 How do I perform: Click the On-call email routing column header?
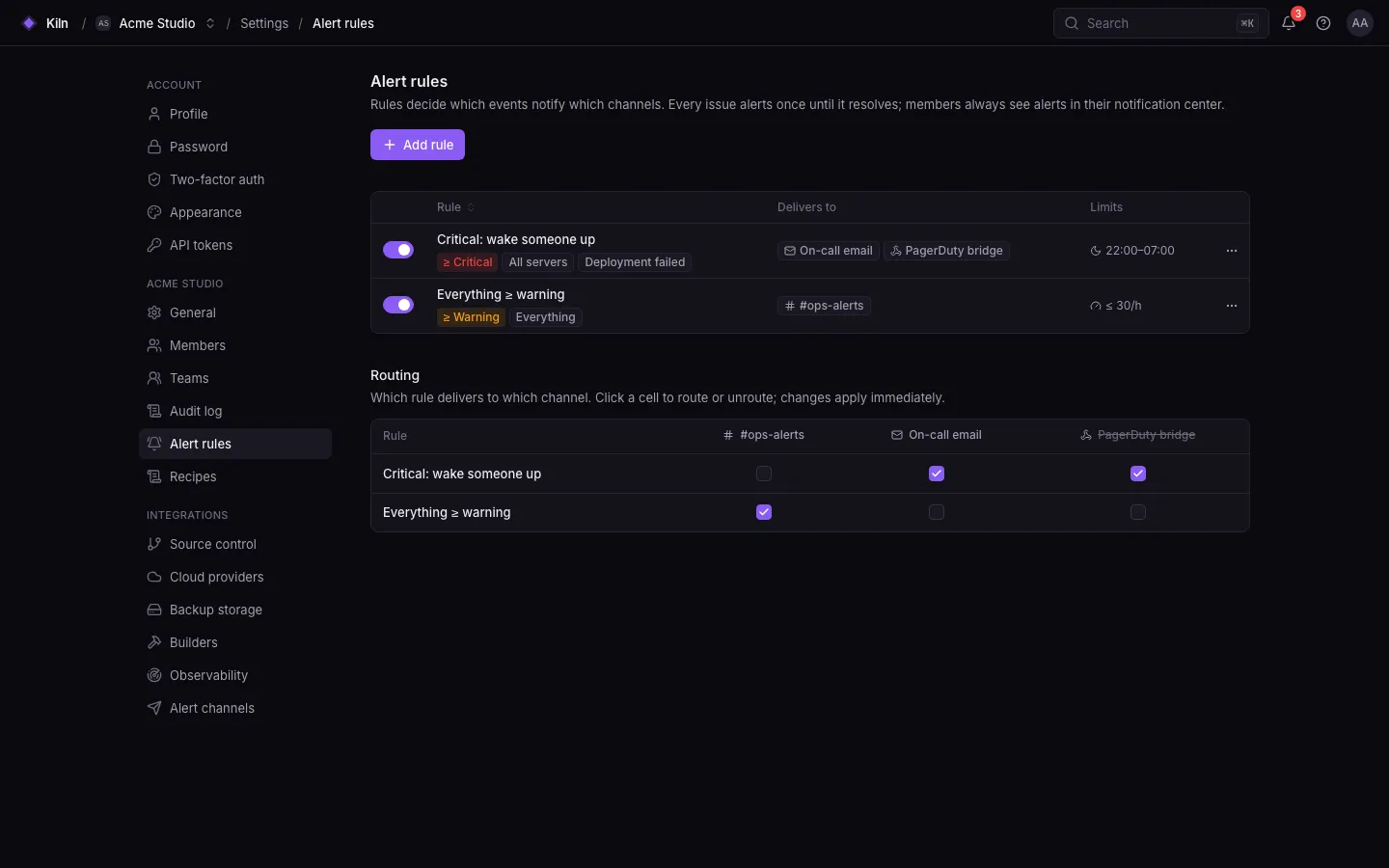coord(936,435)
